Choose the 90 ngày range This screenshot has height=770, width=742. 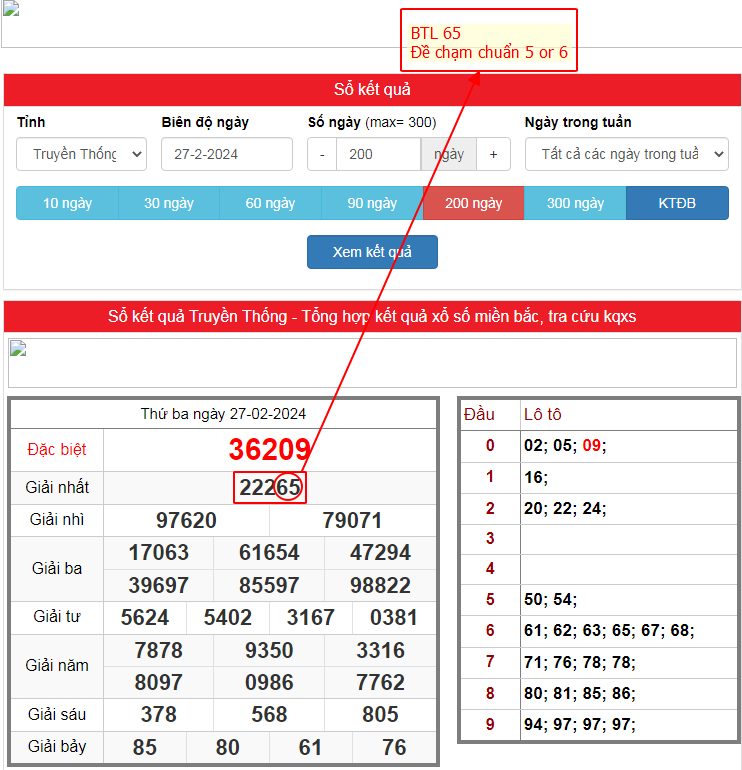click(x=372, y=203)
